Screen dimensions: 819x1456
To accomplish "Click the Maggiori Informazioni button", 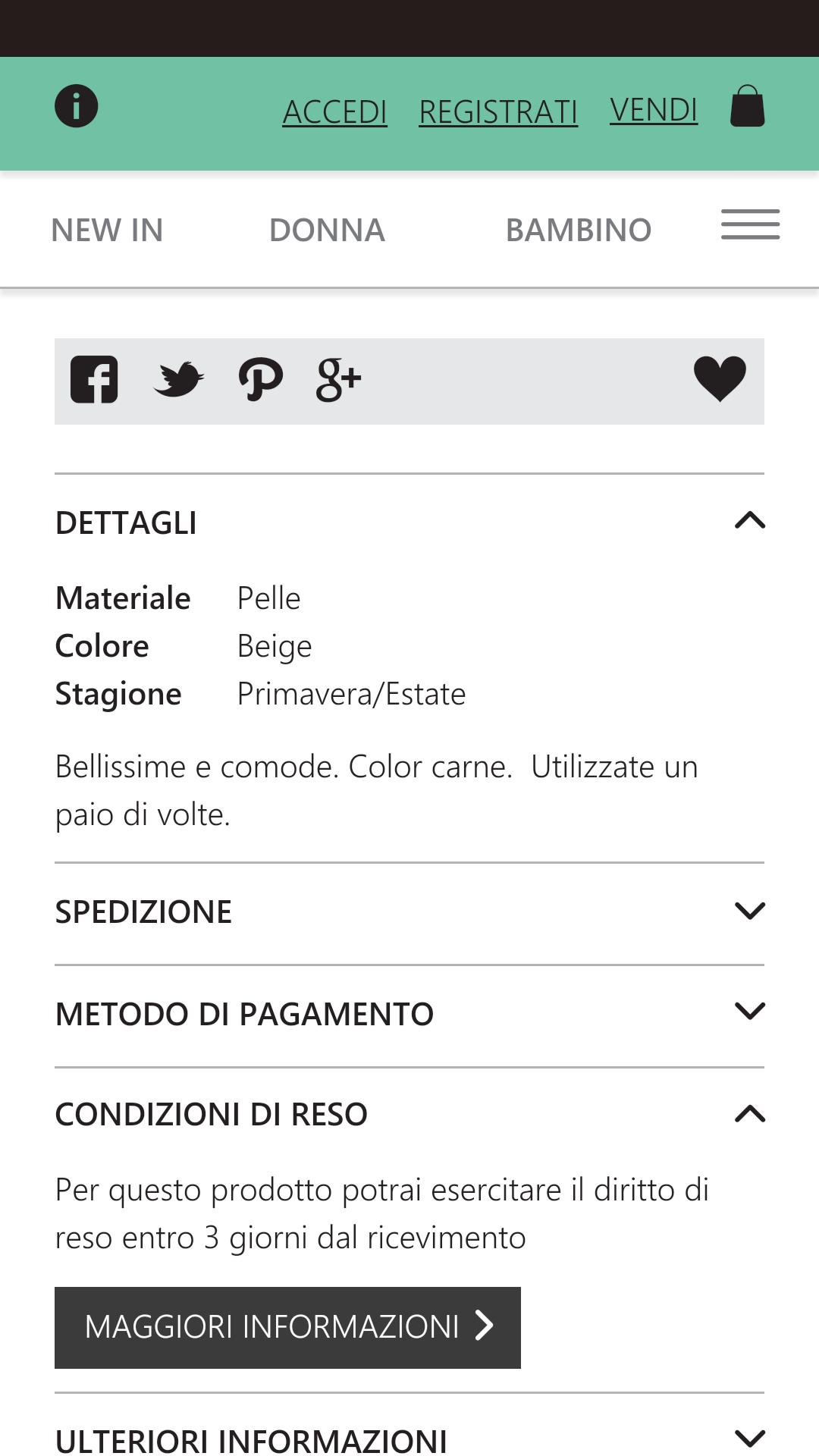I will (287, 1327).
